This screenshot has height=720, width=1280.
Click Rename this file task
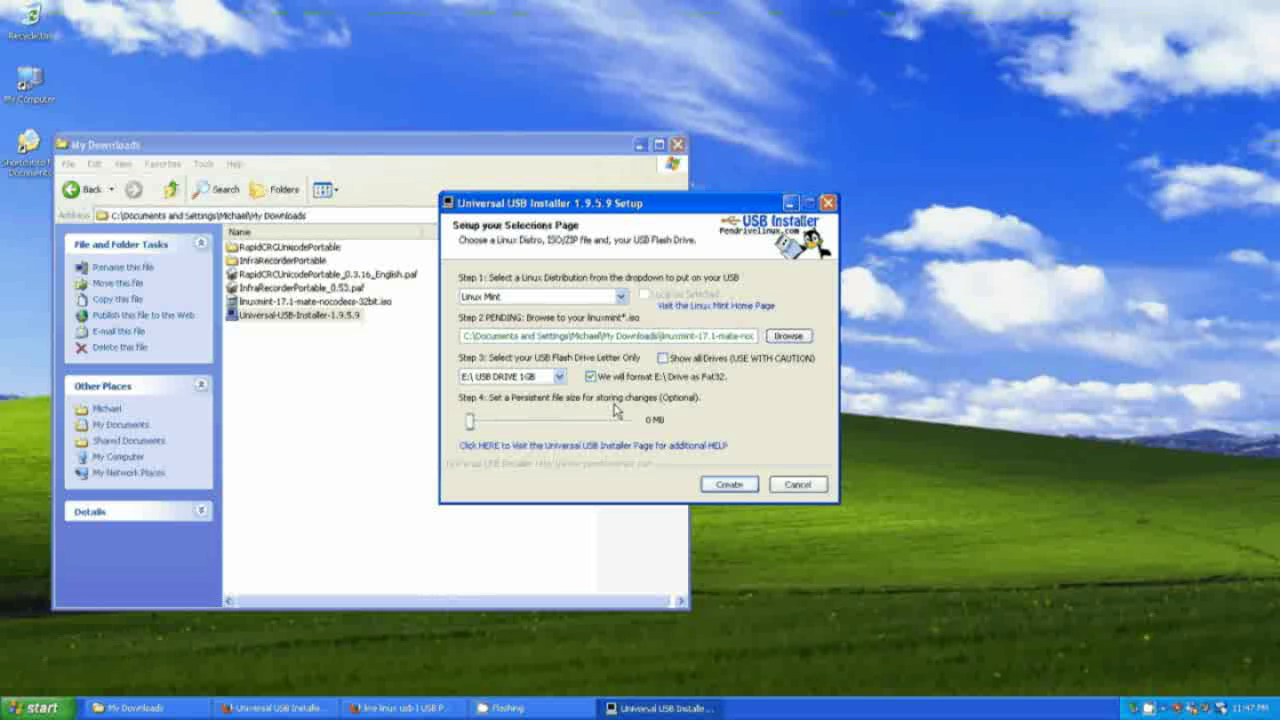[123, 267]
